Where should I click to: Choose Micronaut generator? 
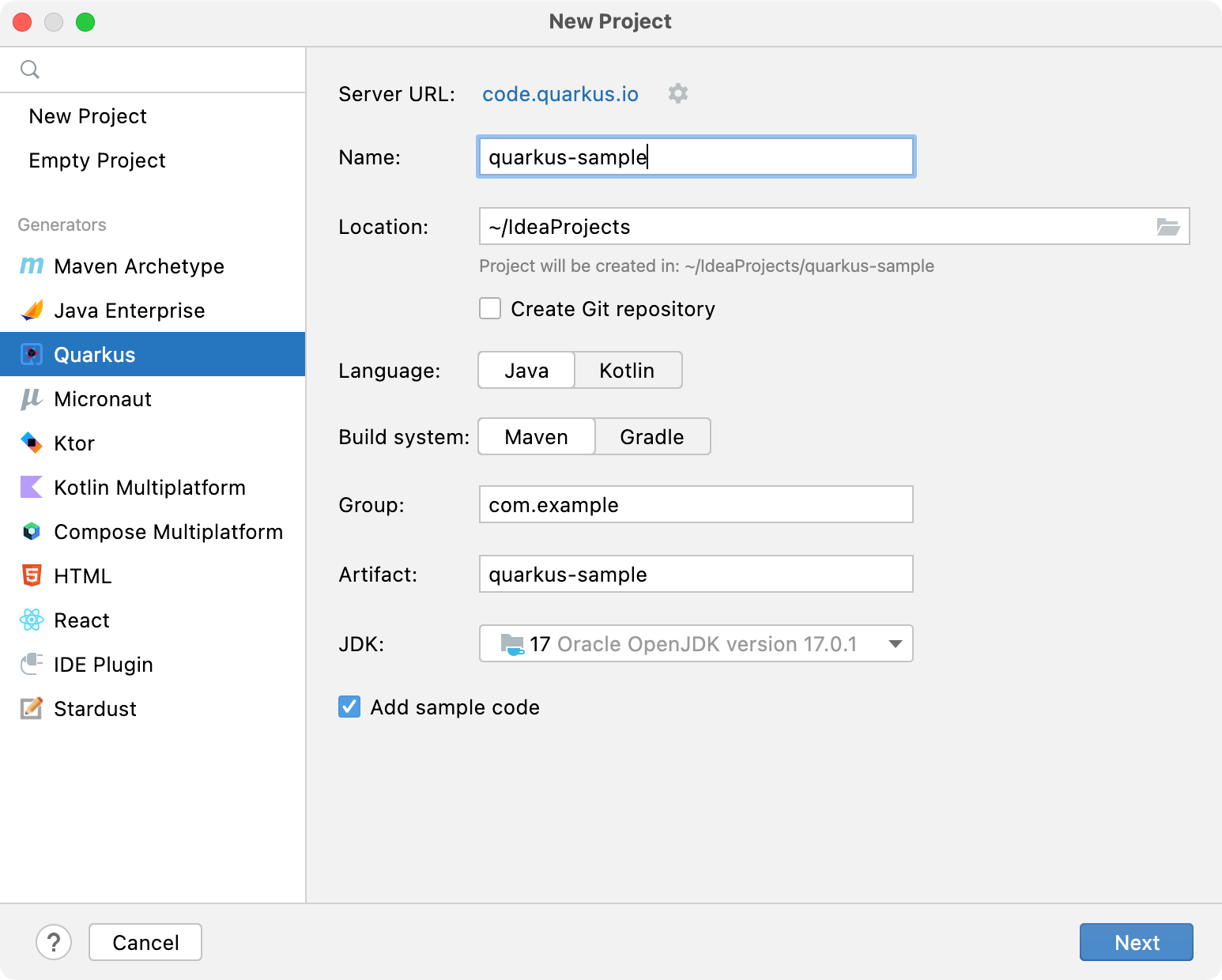[153, 399]
